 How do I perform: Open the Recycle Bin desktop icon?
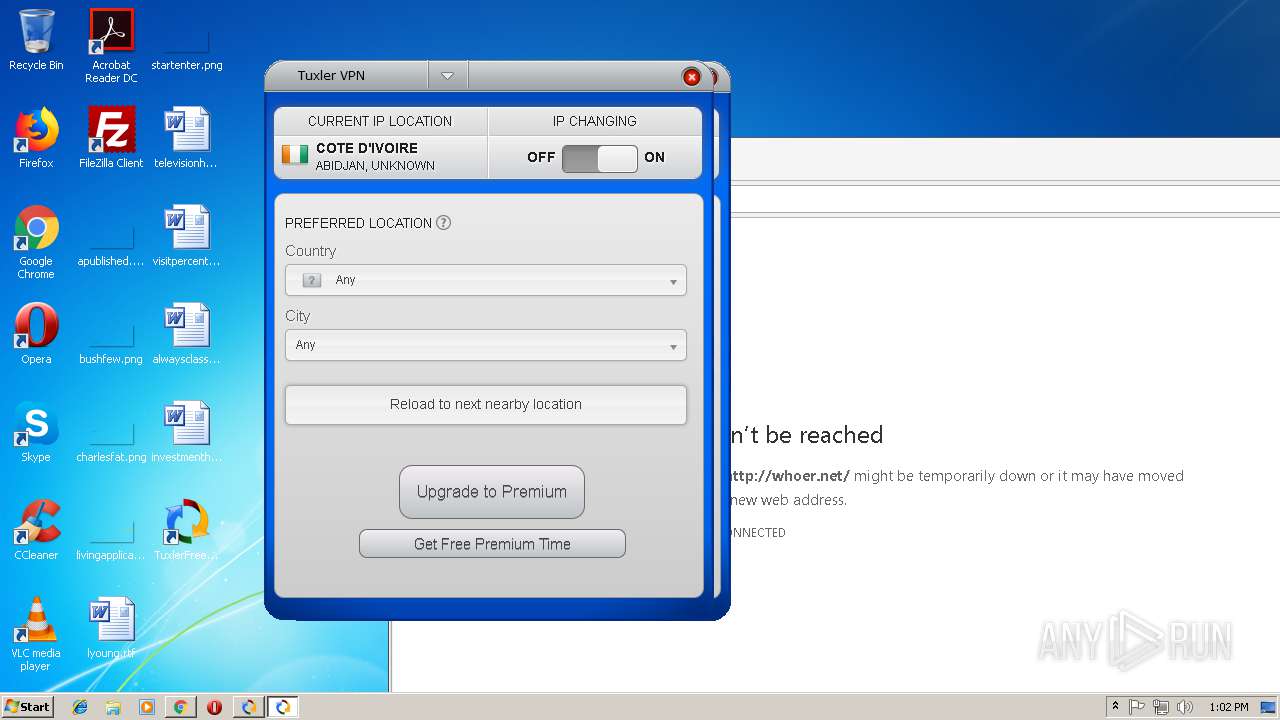click(x=36, y=41)
